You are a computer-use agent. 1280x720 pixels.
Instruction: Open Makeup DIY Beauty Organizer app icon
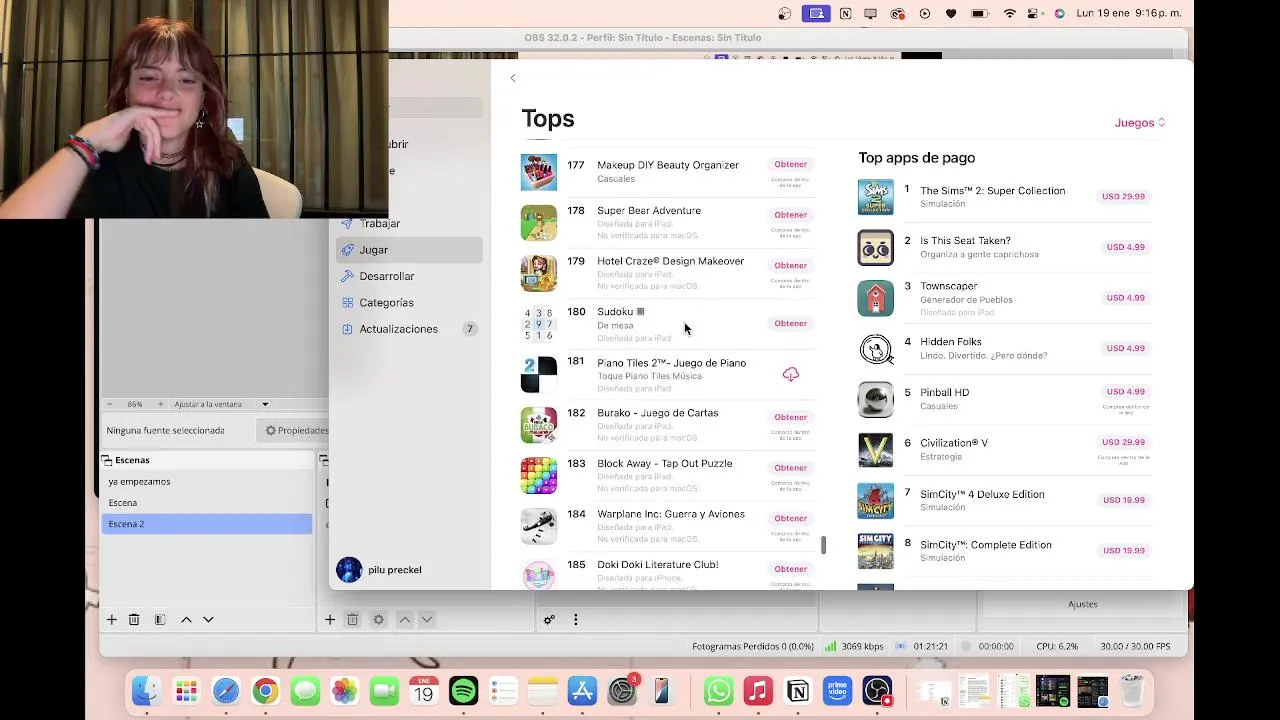pos(539,172)
